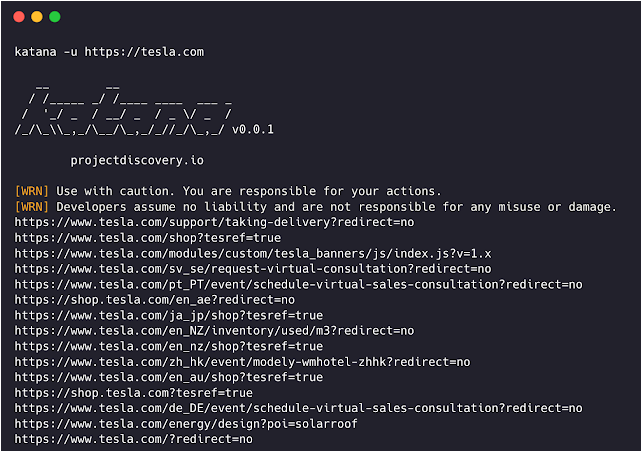Open the tesla_banners index.js URL

coord(253,253)
